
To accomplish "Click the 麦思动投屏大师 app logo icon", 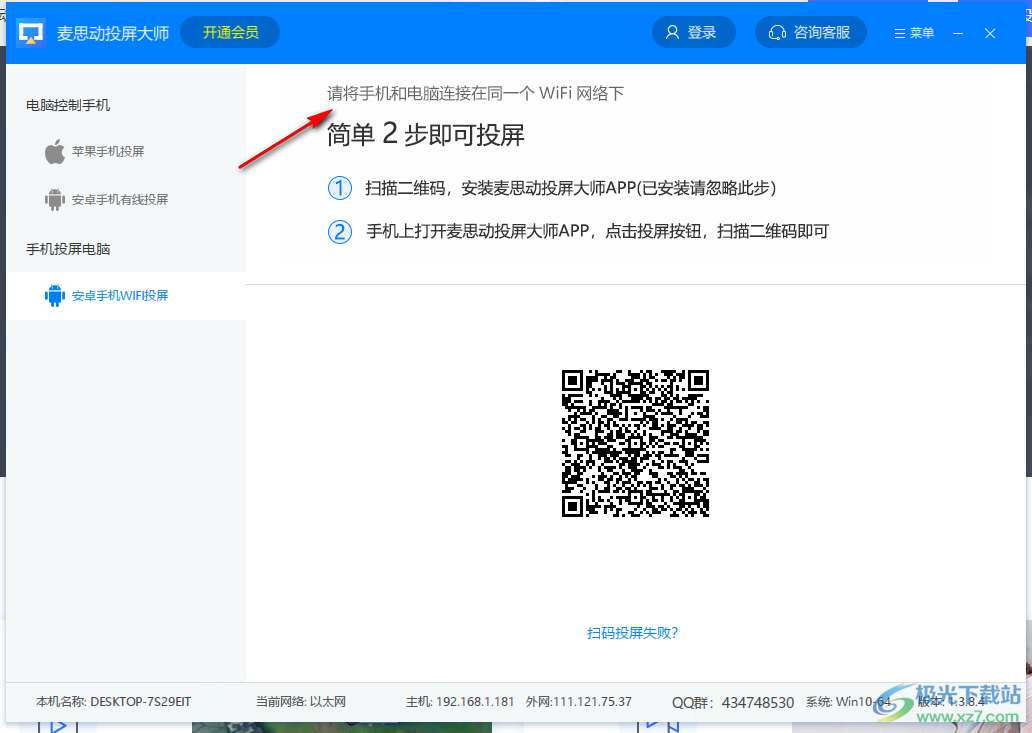I will click(30, 32).
